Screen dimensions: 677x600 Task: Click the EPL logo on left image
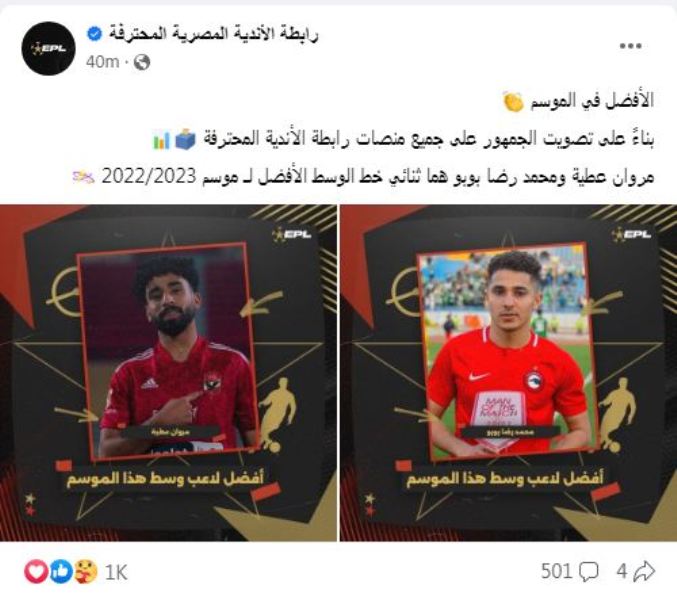[x=292, y=234]
